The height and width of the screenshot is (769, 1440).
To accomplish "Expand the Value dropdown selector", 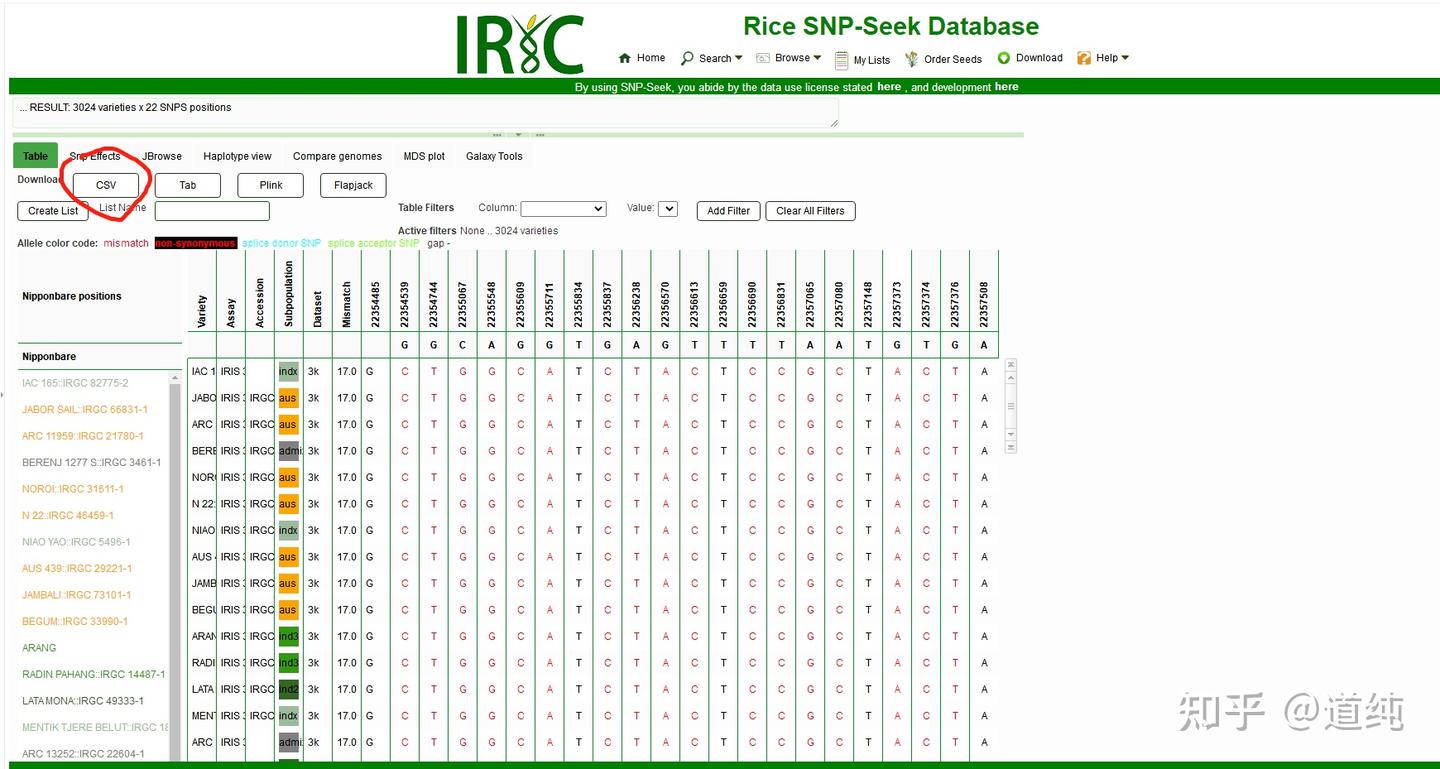I will 668,209.
